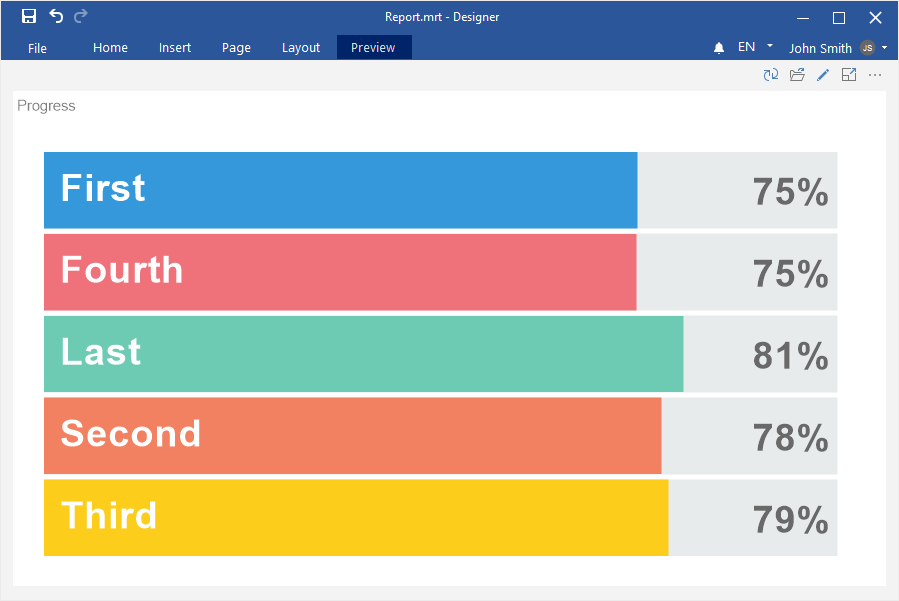Click the open folder icon
The height and width of the screenshot is (601, 899).
coord(797,75)
